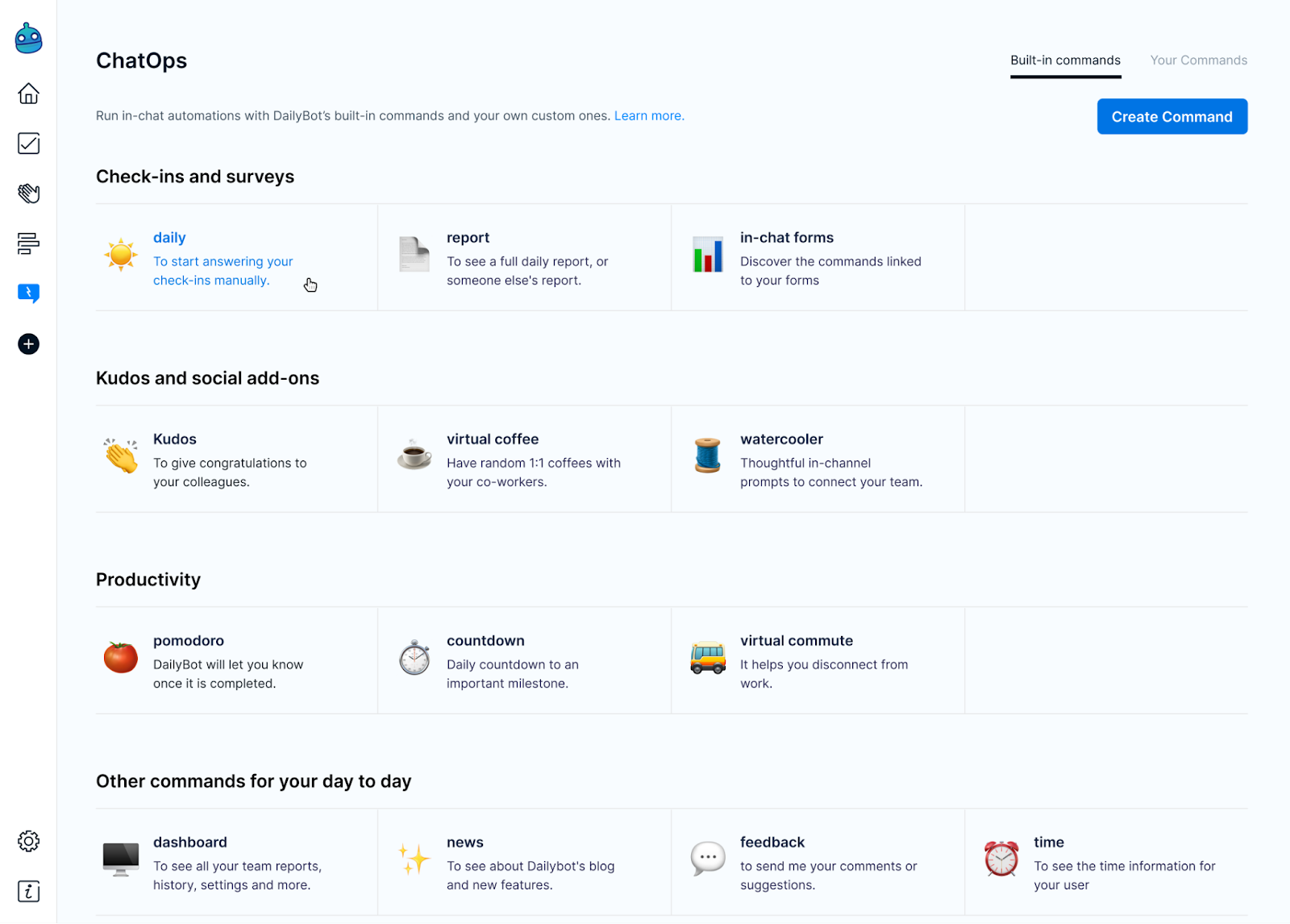Image resolution: width=1290 pixels, height=924 pixels.
Task: Open the check-ins checkbox sidebar icon
Action: click(28, 144)
